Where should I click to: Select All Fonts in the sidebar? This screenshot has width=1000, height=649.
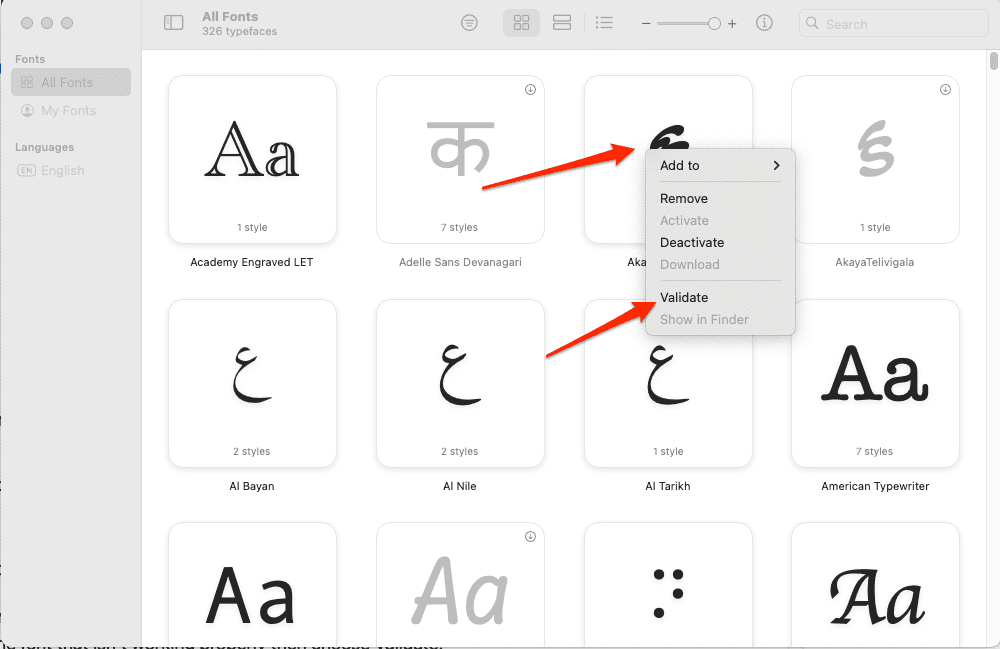click(67, 83)
